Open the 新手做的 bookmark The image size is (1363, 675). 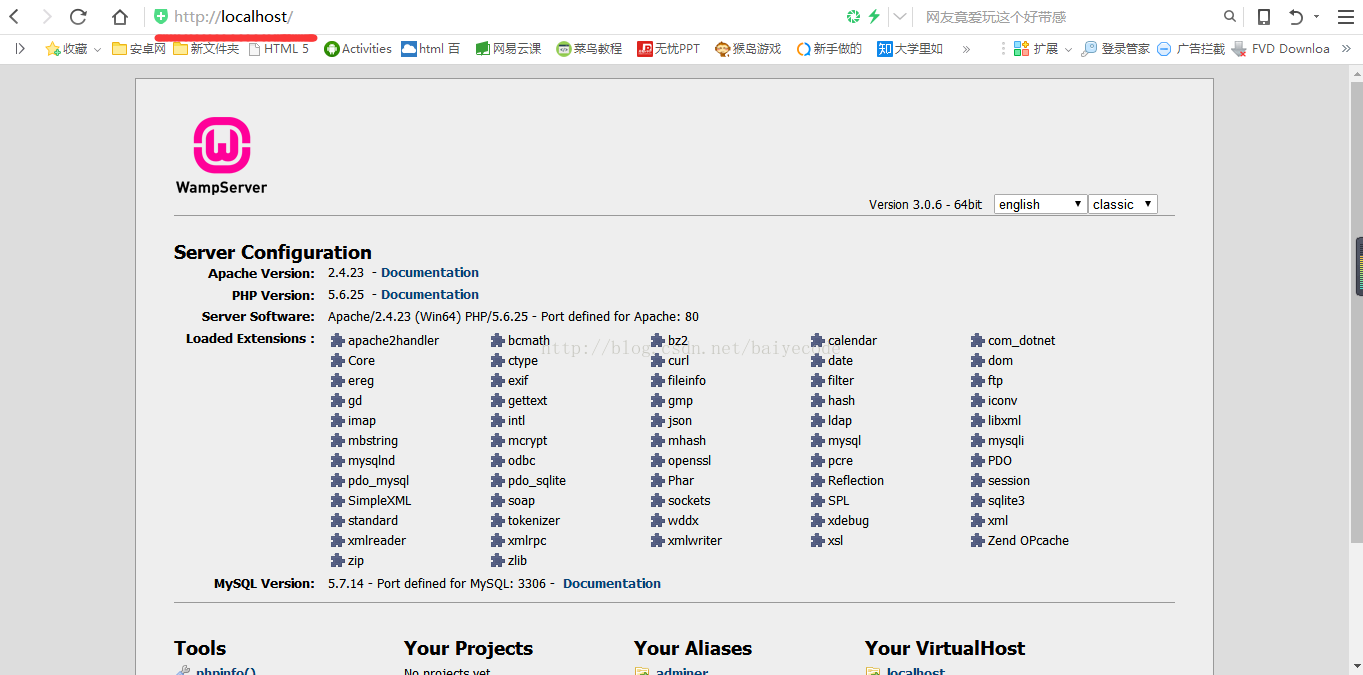(829, 48)
